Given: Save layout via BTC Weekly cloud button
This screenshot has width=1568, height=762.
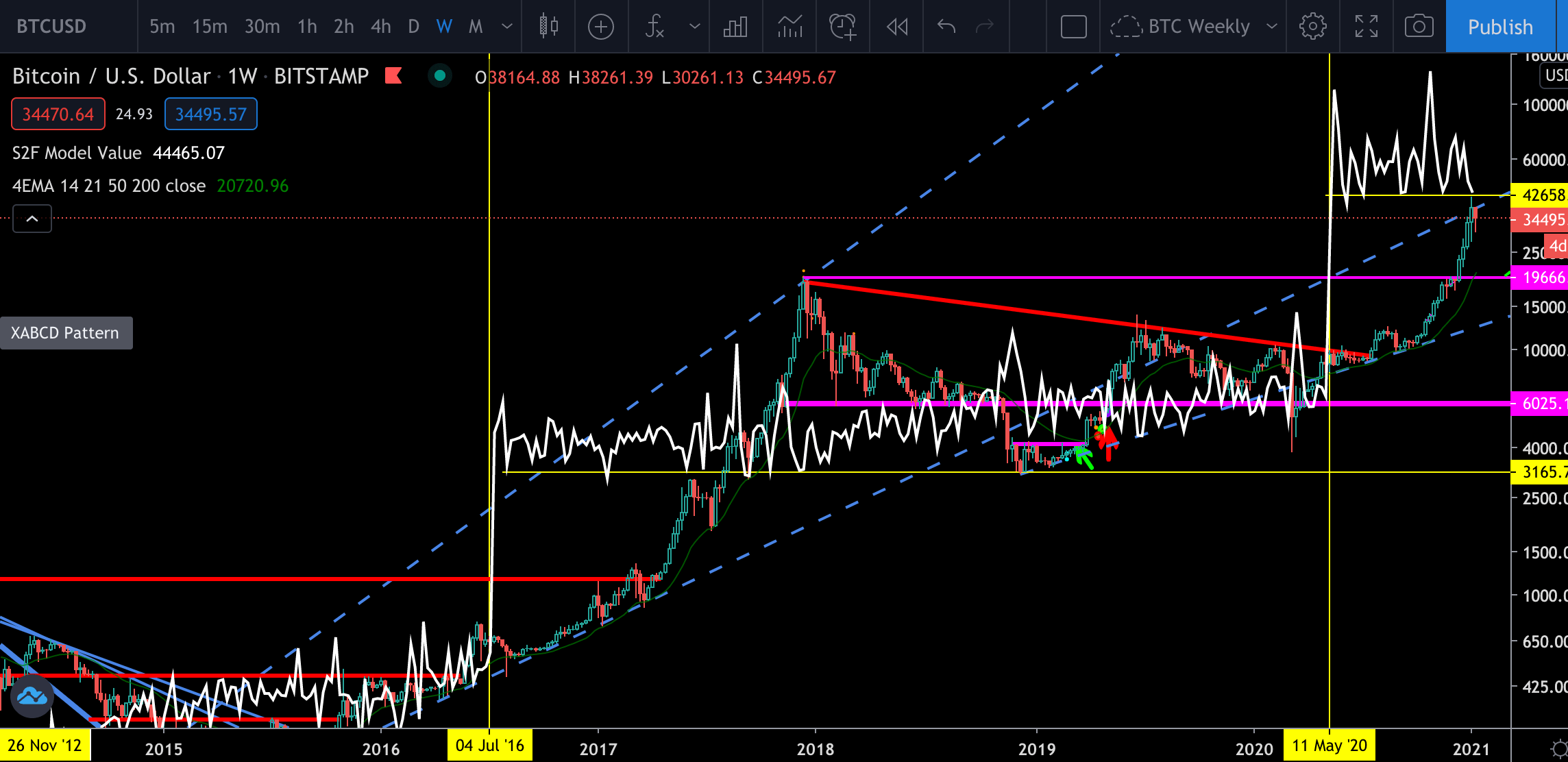Looking at the screenshot, I should point(1180,27).
